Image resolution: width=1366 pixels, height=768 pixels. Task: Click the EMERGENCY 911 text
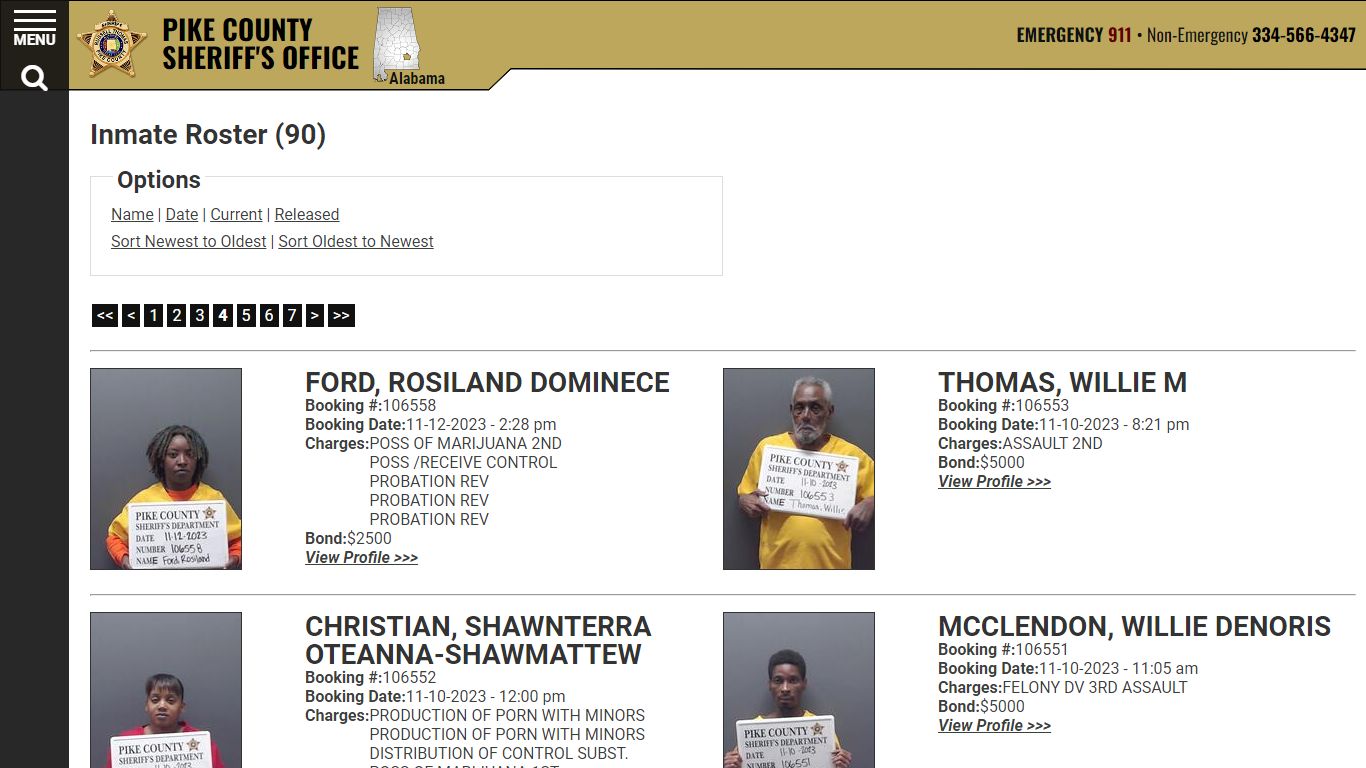1073,35
